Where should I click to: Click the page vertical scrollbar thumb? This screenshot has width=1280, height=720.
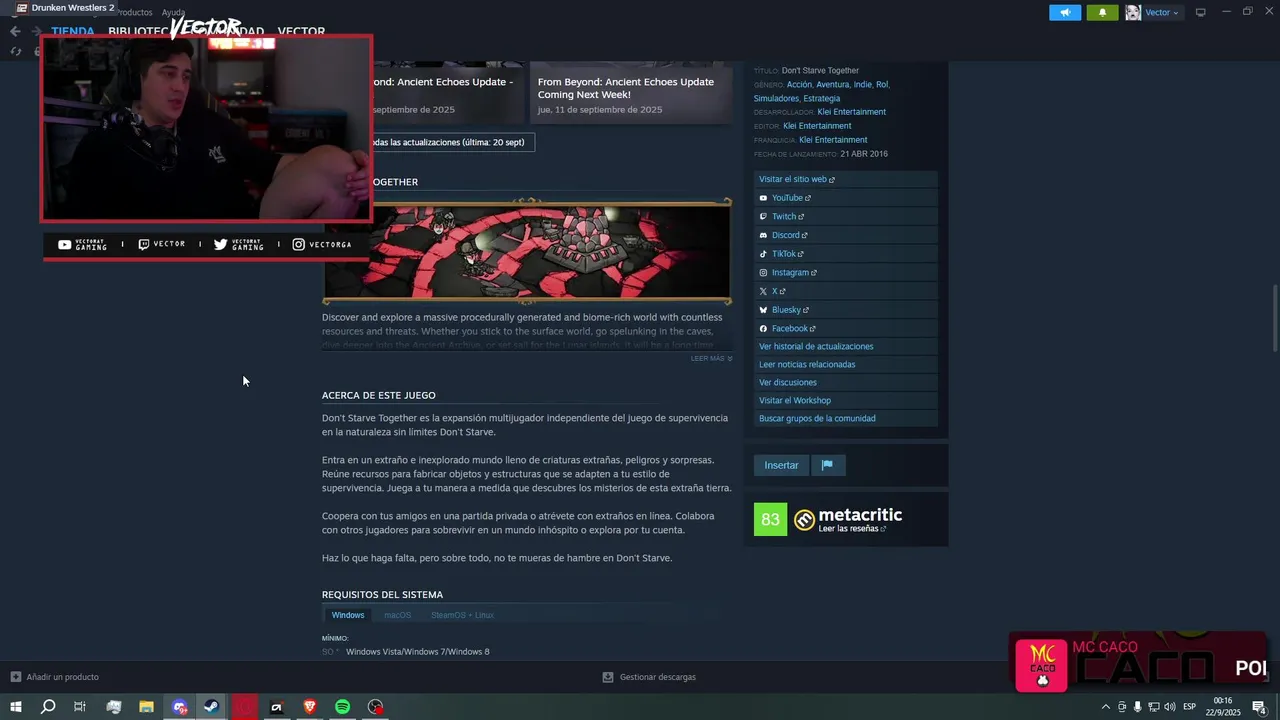pos(1274,318)
